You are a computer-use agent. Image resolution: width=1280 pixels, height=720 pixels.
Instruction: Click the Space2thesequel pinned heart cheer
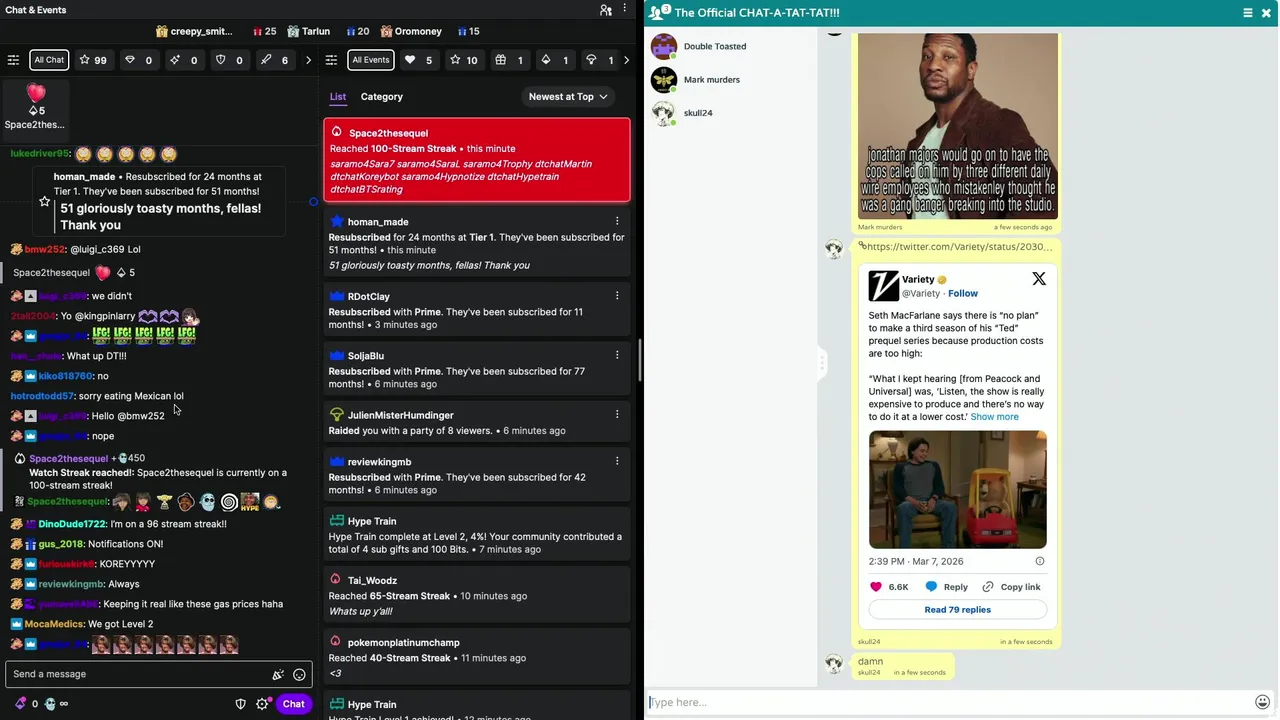[35, 107]
